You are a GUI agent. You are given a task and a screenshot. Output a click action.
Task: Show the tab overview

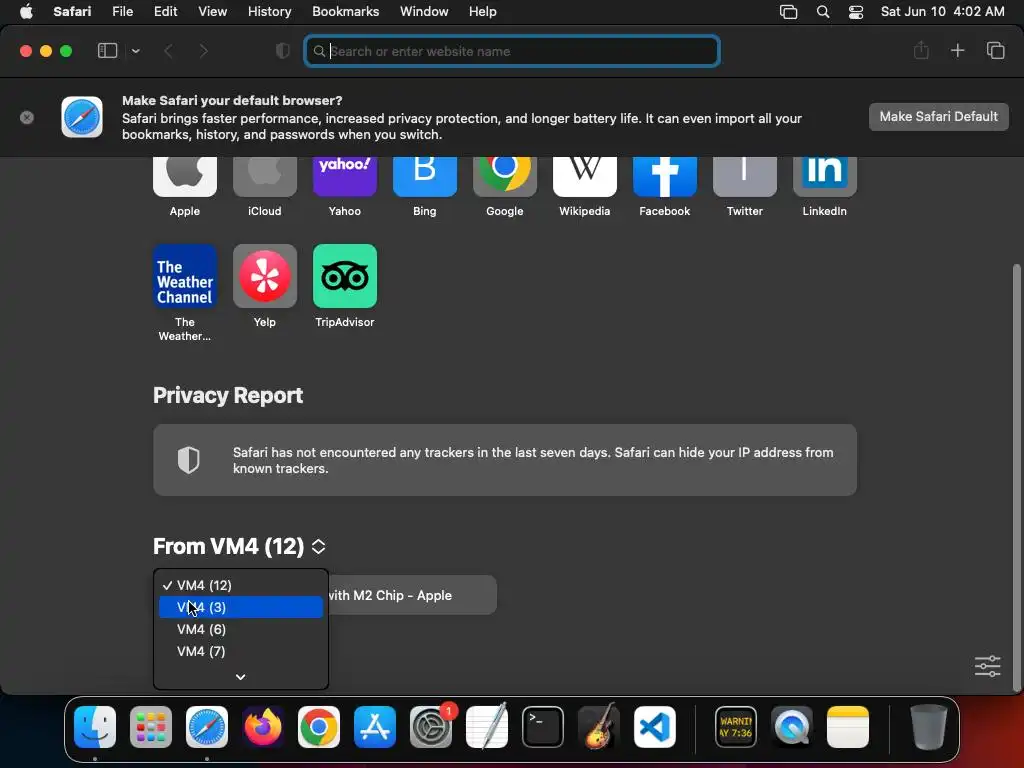coord(995,50)
